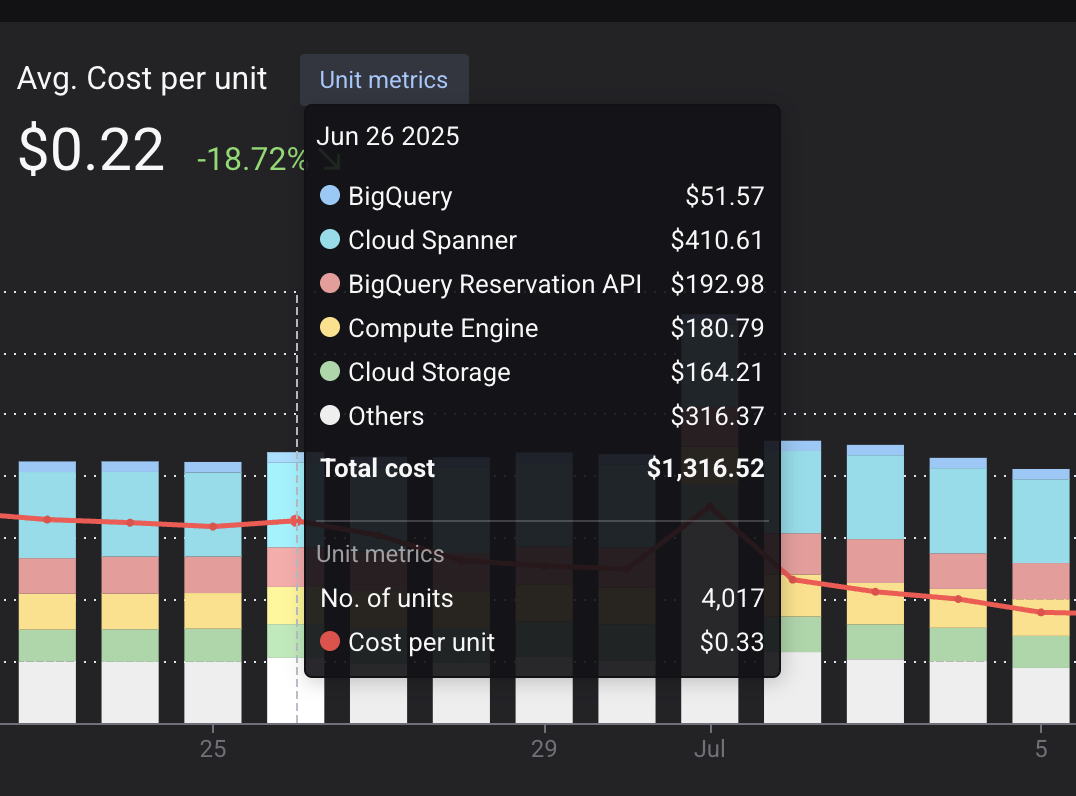The width and height of the screenshot is (1076, 796).
Task: Click the $0.22 average cost value
Action: (x=91, y=150)
